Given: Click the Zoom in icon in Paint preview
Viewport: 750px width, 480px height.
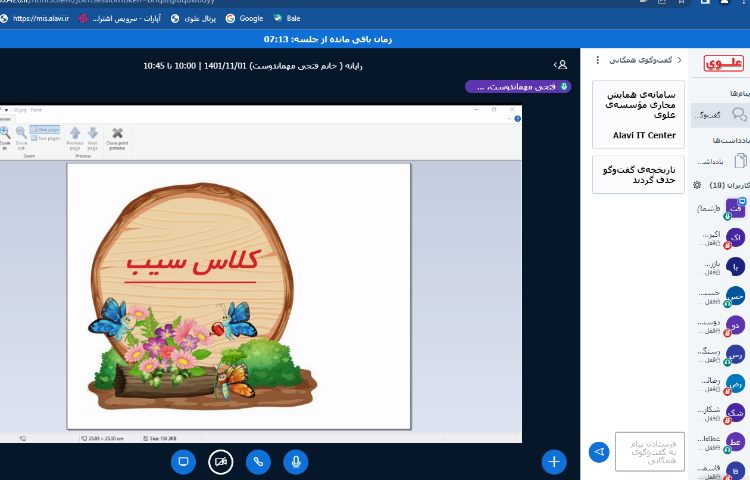Looking at the screenshot, I should [x=5, y=138].
